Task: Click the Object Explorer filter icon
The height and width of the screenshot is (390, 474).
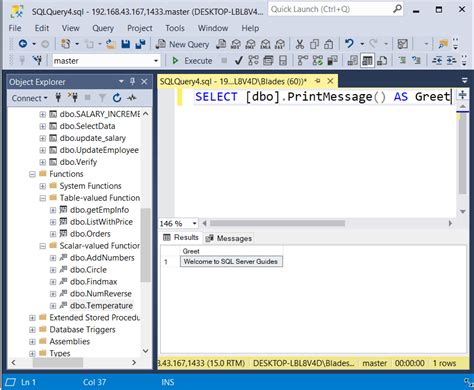Action: coord(102,98)
